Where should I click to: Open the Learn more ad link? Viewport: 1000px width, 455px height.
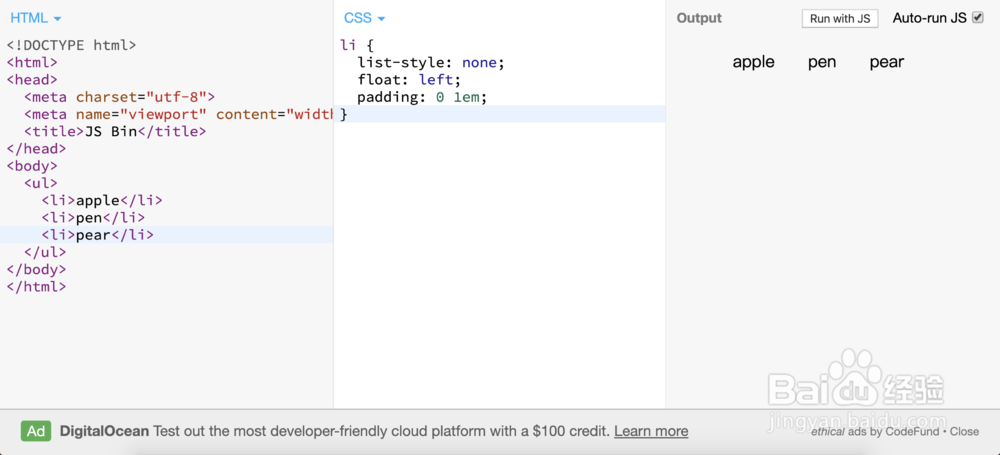651,431
